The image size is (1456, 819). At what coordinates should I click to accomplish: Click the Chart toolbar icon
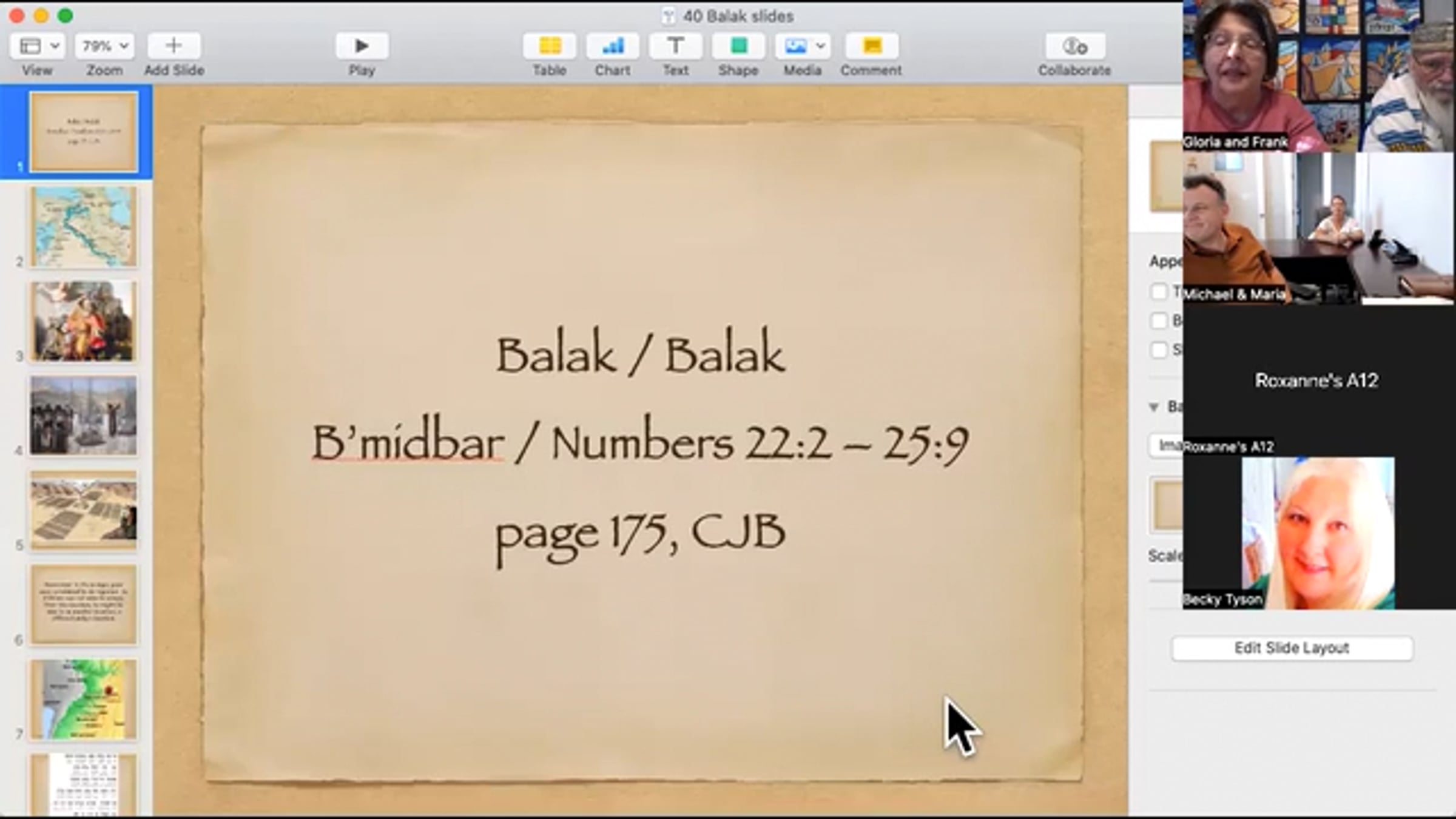(x=612, y=46)
